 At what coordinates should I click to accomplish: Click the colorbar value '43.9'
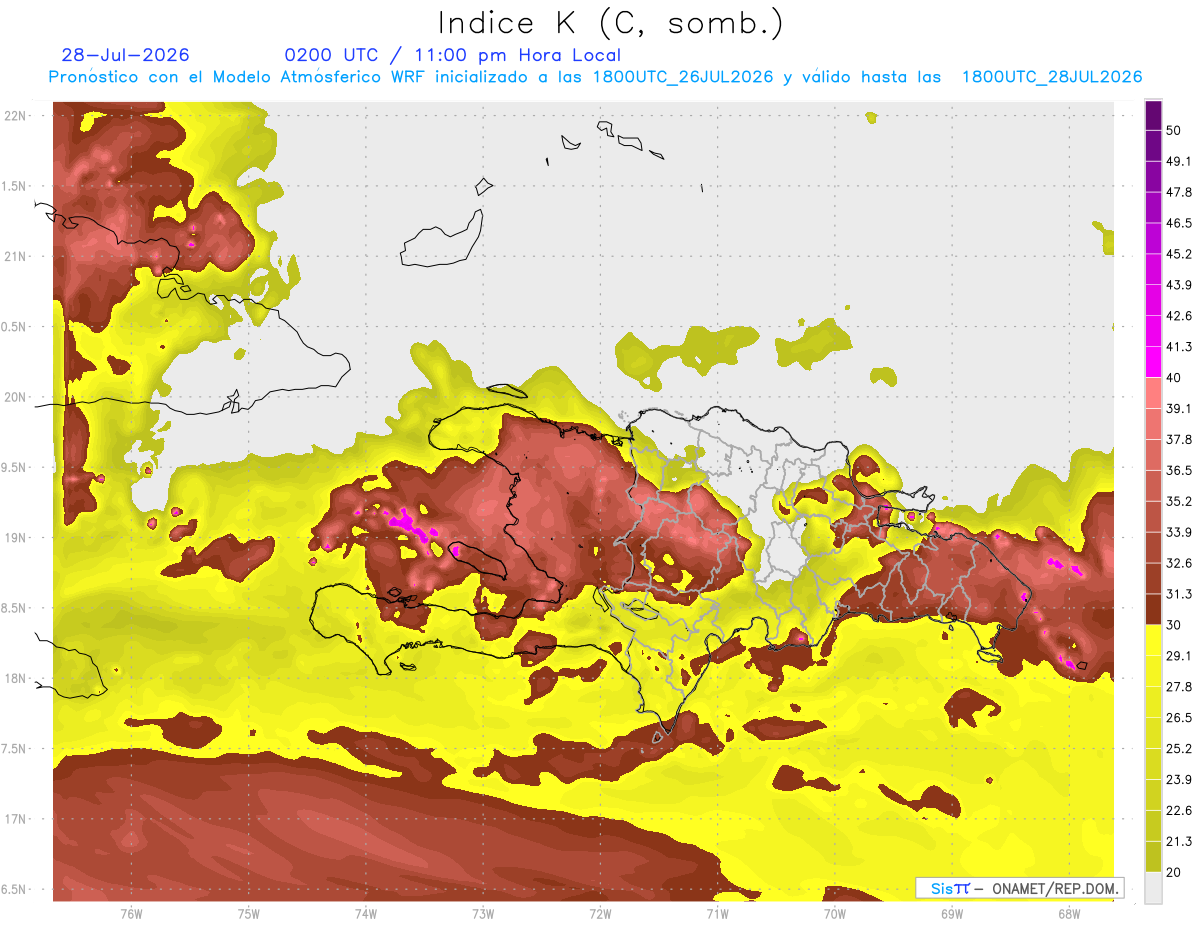[1179, 285]
